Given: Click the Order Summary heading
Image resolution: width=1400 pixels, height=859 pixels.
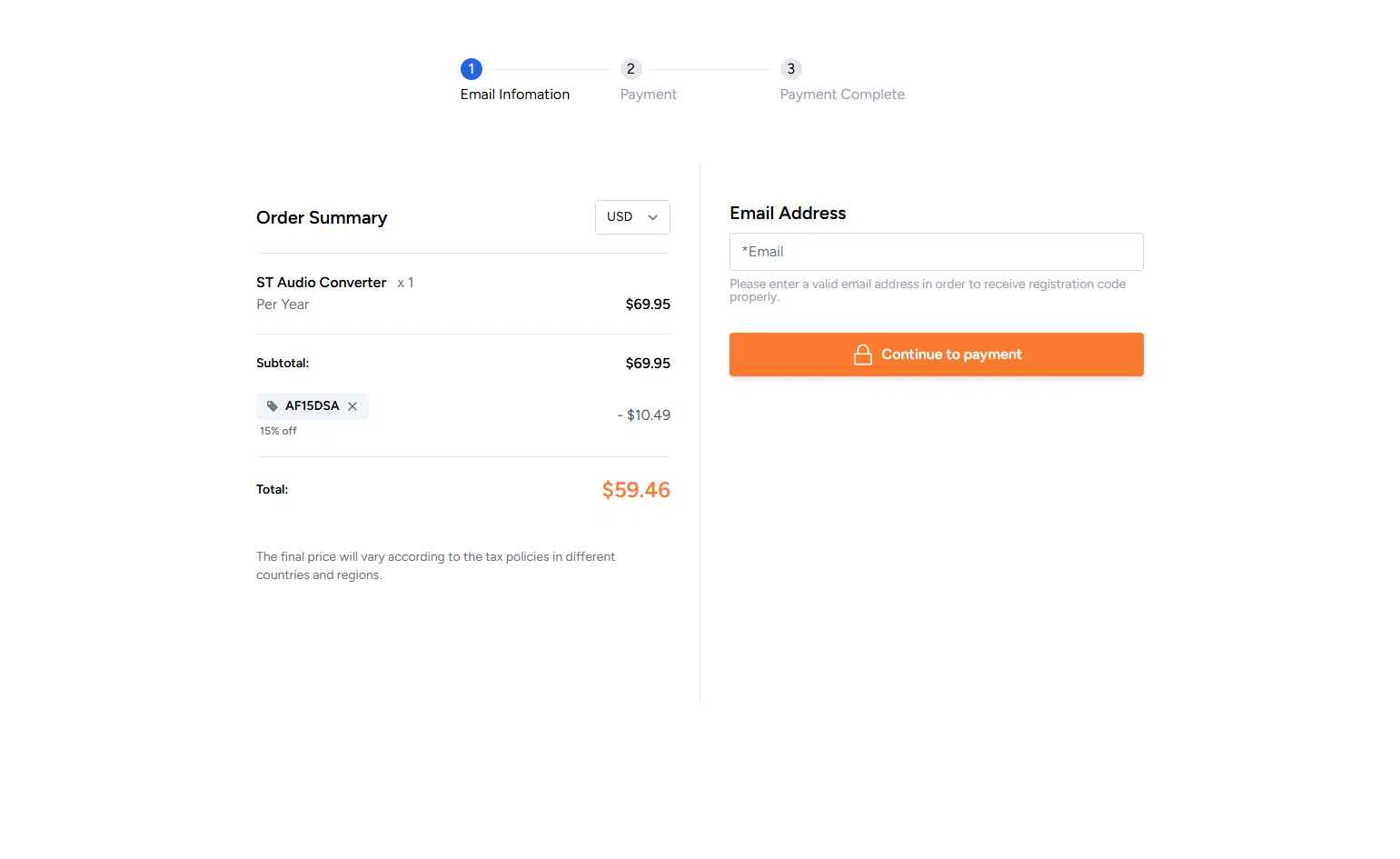Looking at the screenshot, I should pos(322,218).
